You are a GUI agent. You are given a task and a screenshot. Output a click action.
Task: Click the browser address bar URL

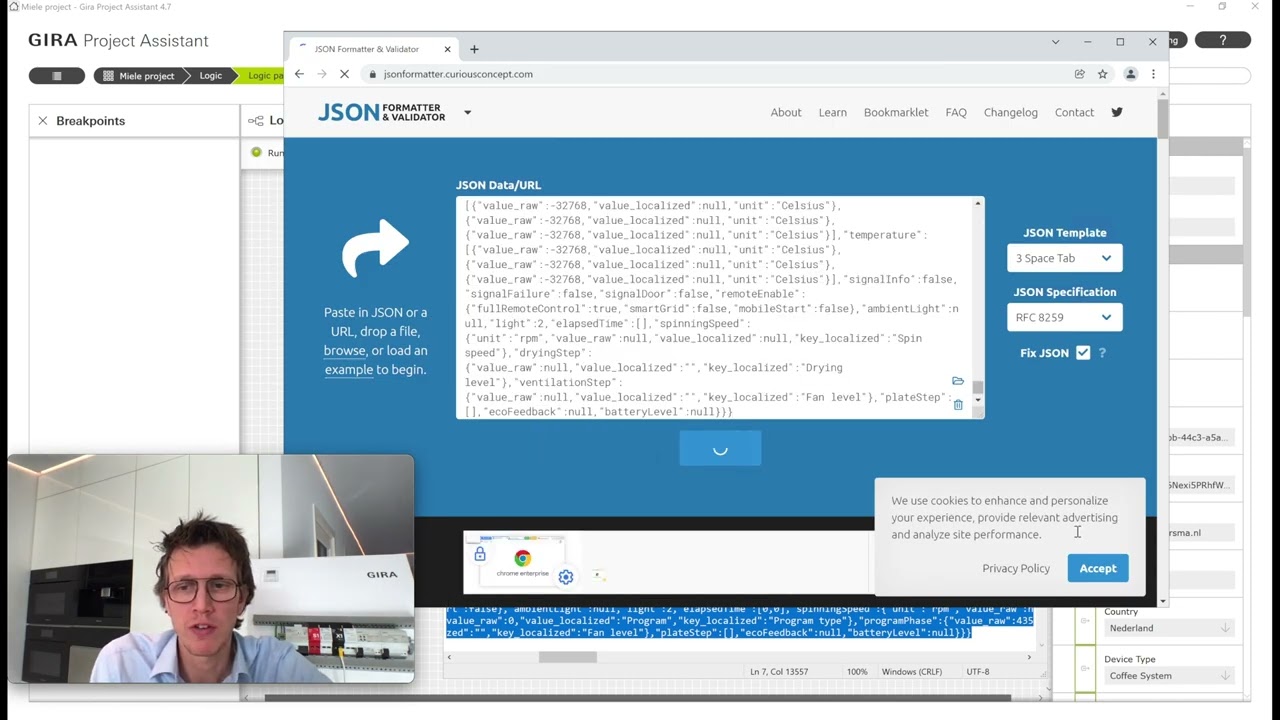pos(458,74)
